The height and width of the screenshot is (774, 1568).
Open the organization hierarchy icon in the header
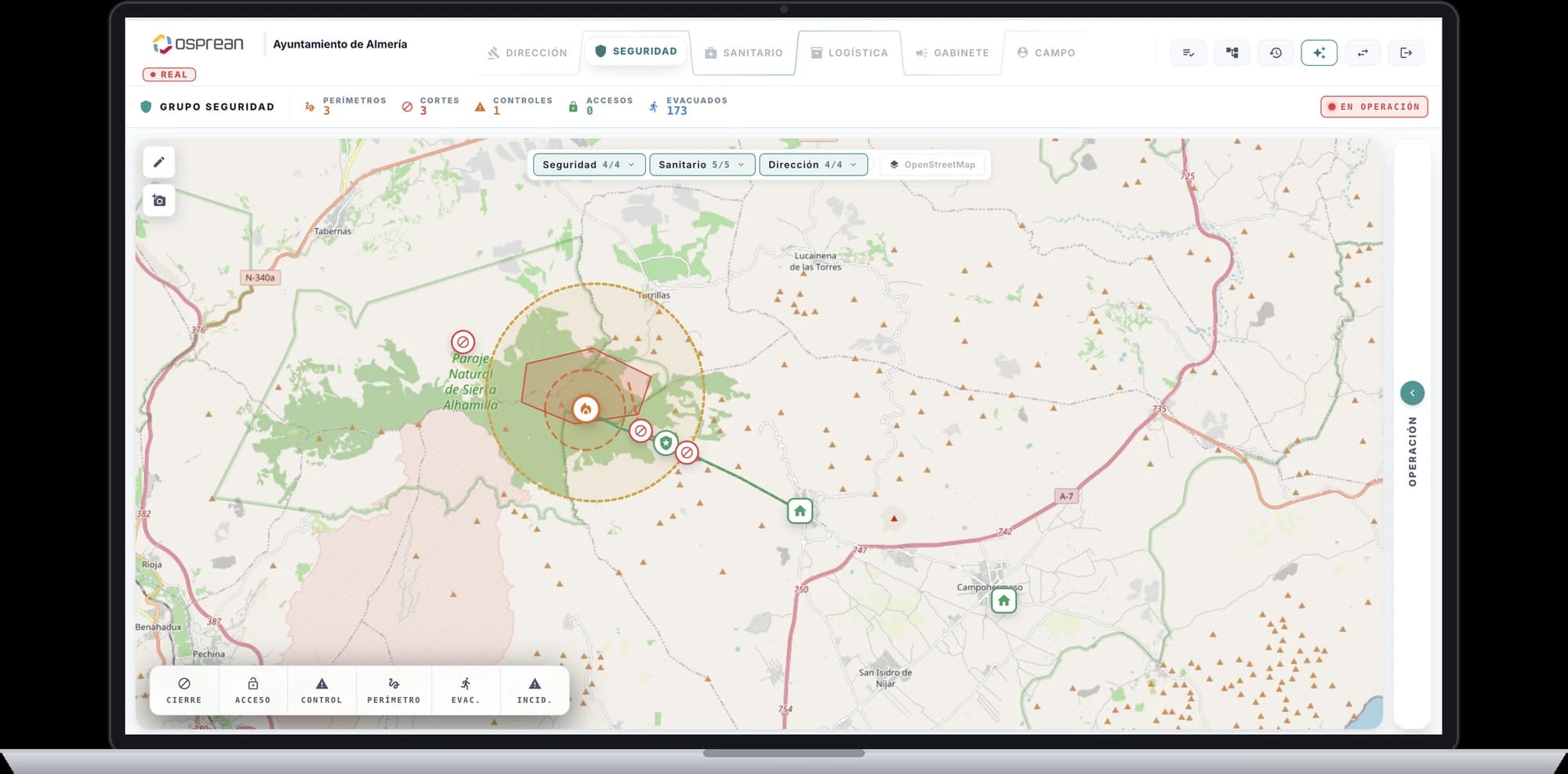[1232, 53]
